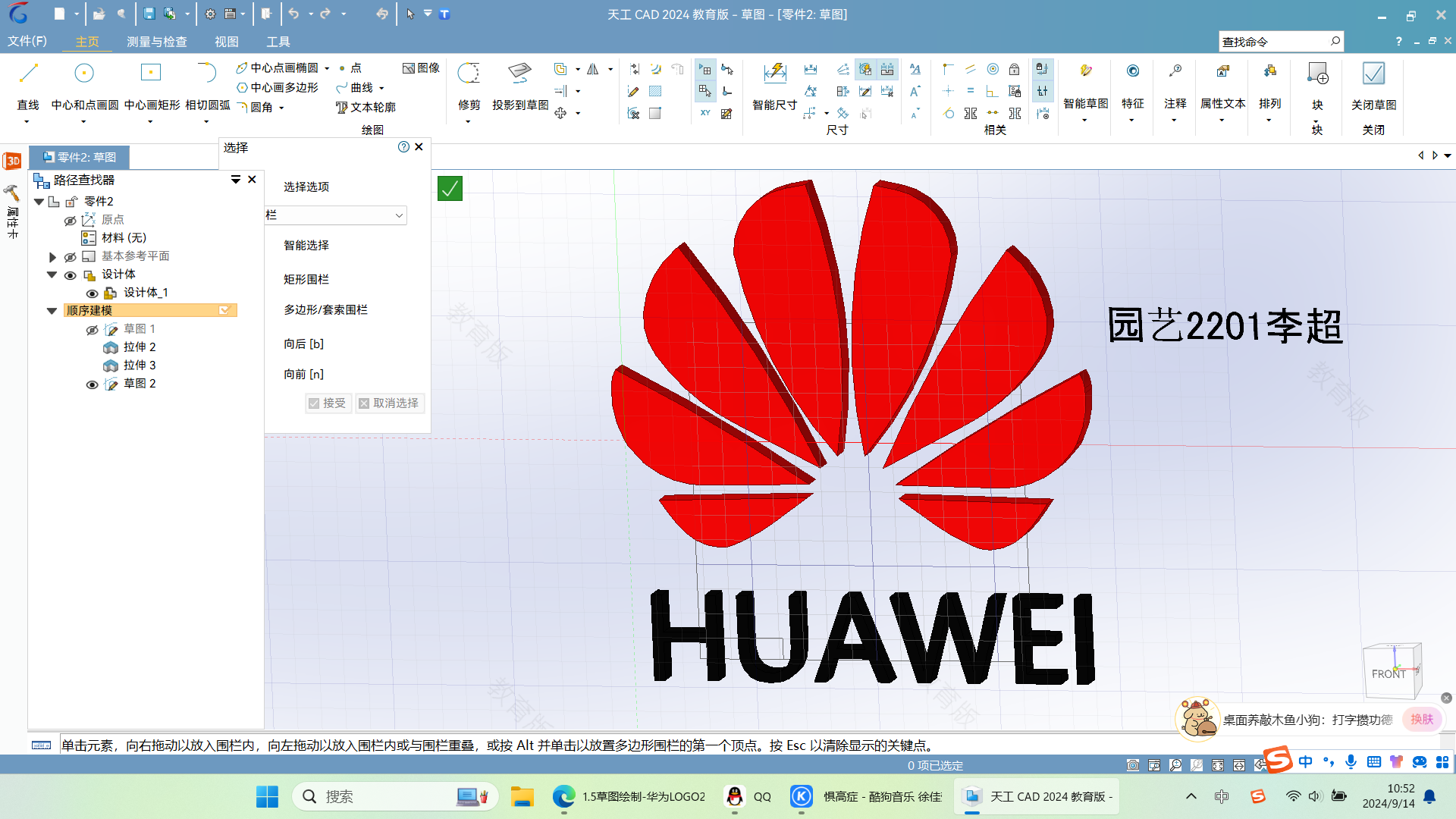Open the 圆角 fillet dropdown arrow
Screen dimensions: 1456x819
281,108
